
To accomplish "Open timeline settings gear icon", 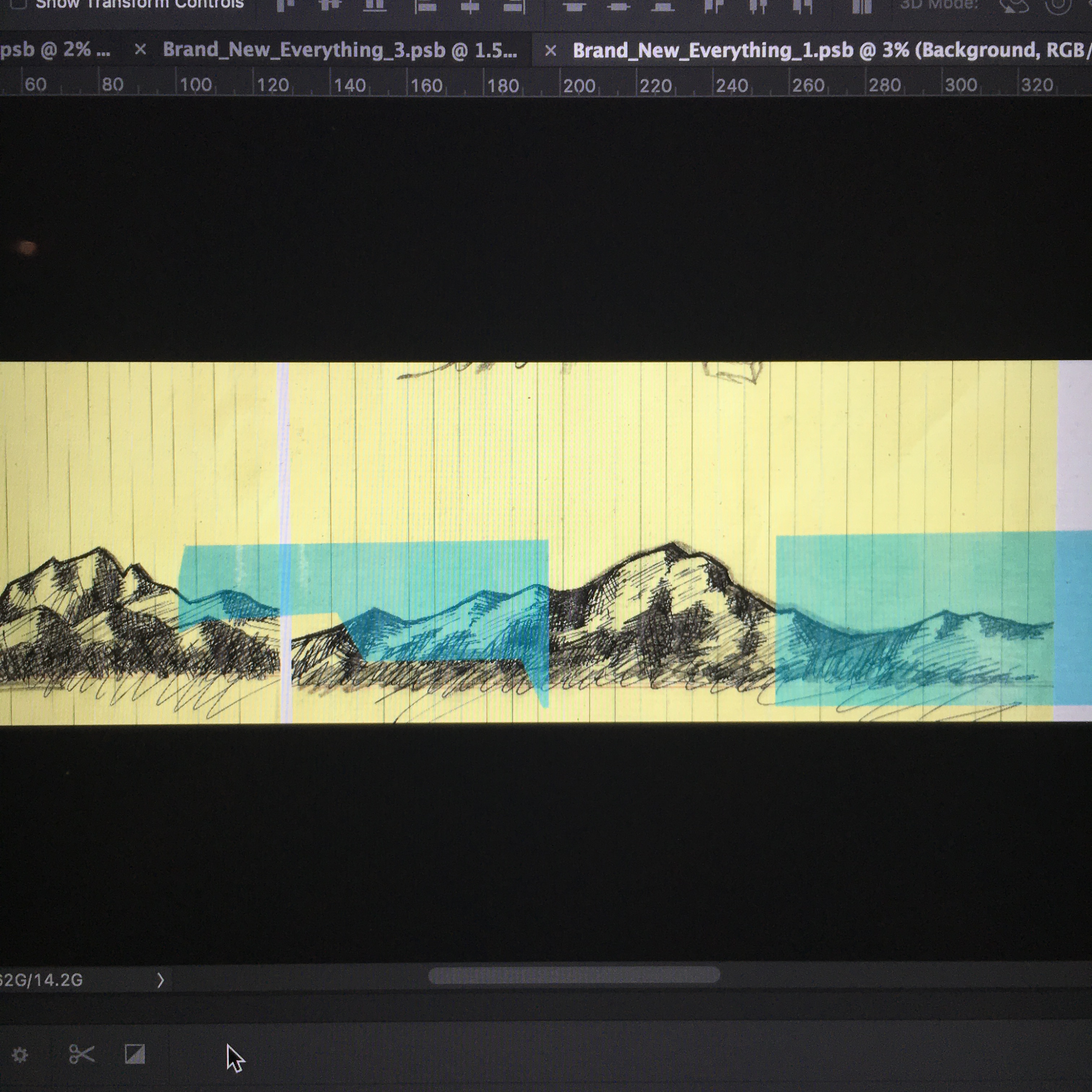I will (20, 1055).
